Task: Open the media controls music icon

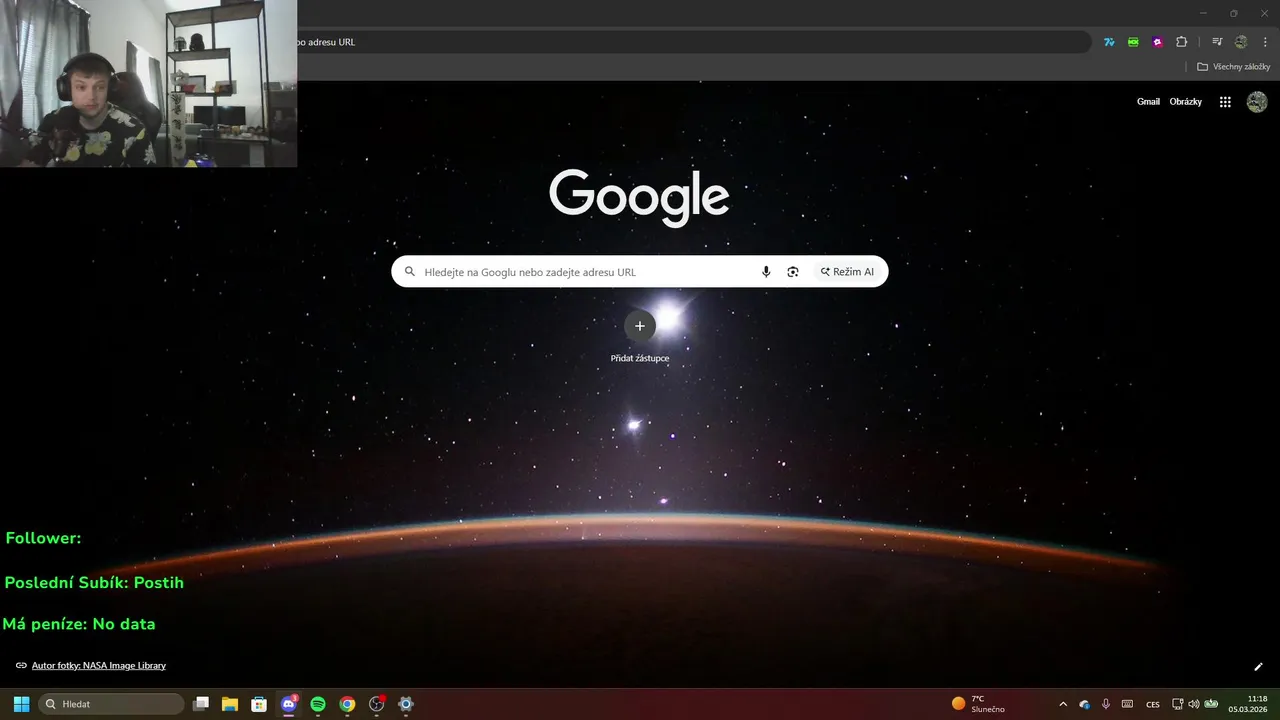Action: [1217, 42]
